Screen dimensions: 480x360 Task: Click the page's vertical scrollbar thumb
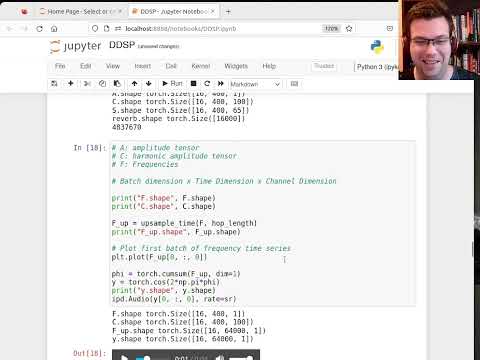click(473, 249)
